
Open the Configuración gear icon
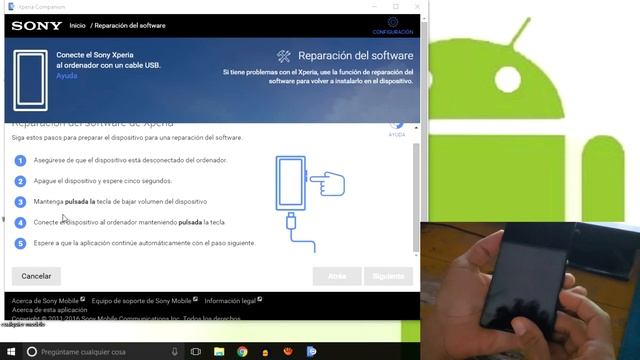pyautogui.click(x=393, y=22)
